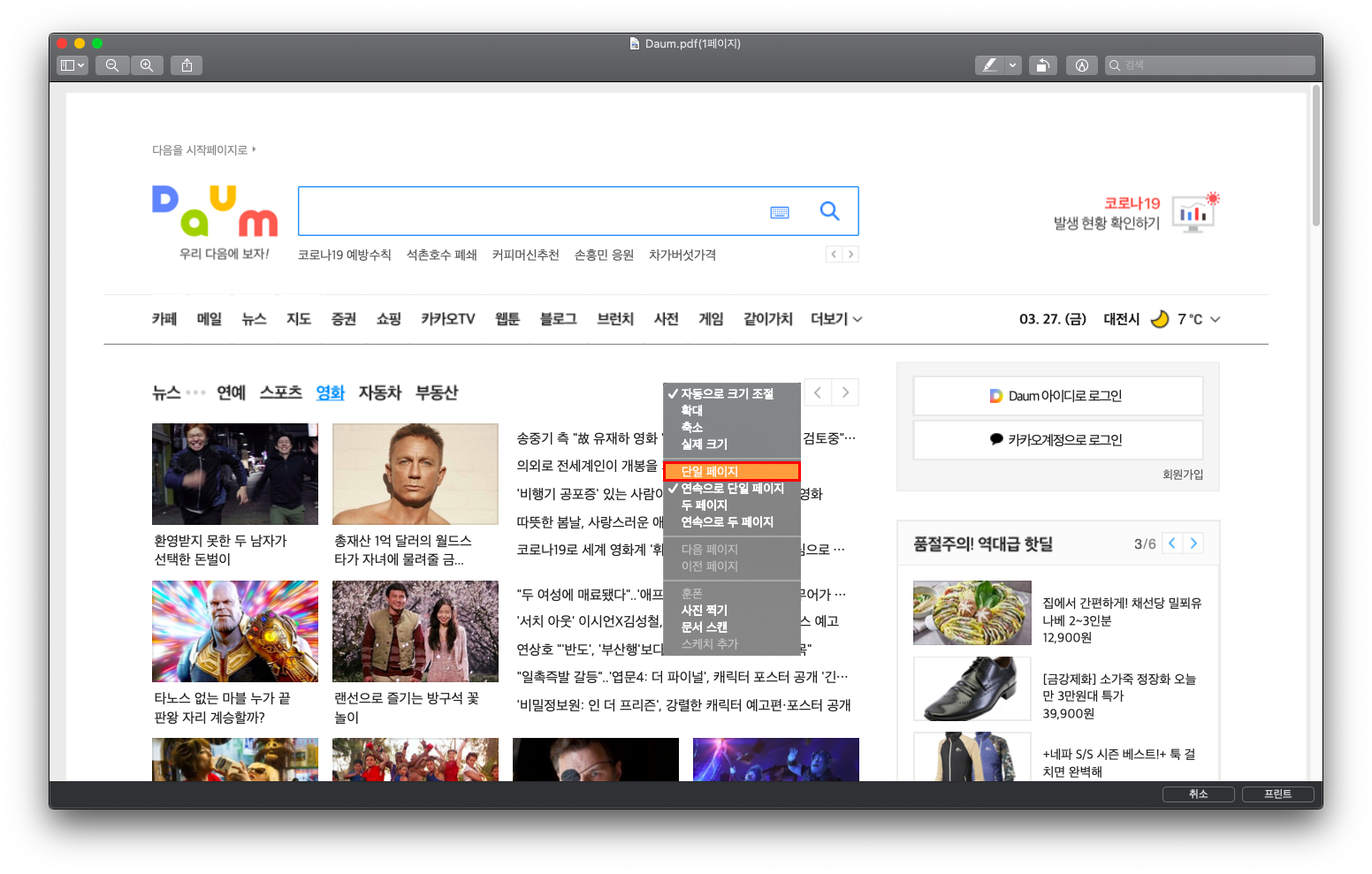Show previous news page arrow
The height and width of the screenshot is (874, 1372).
click(818, 392)
